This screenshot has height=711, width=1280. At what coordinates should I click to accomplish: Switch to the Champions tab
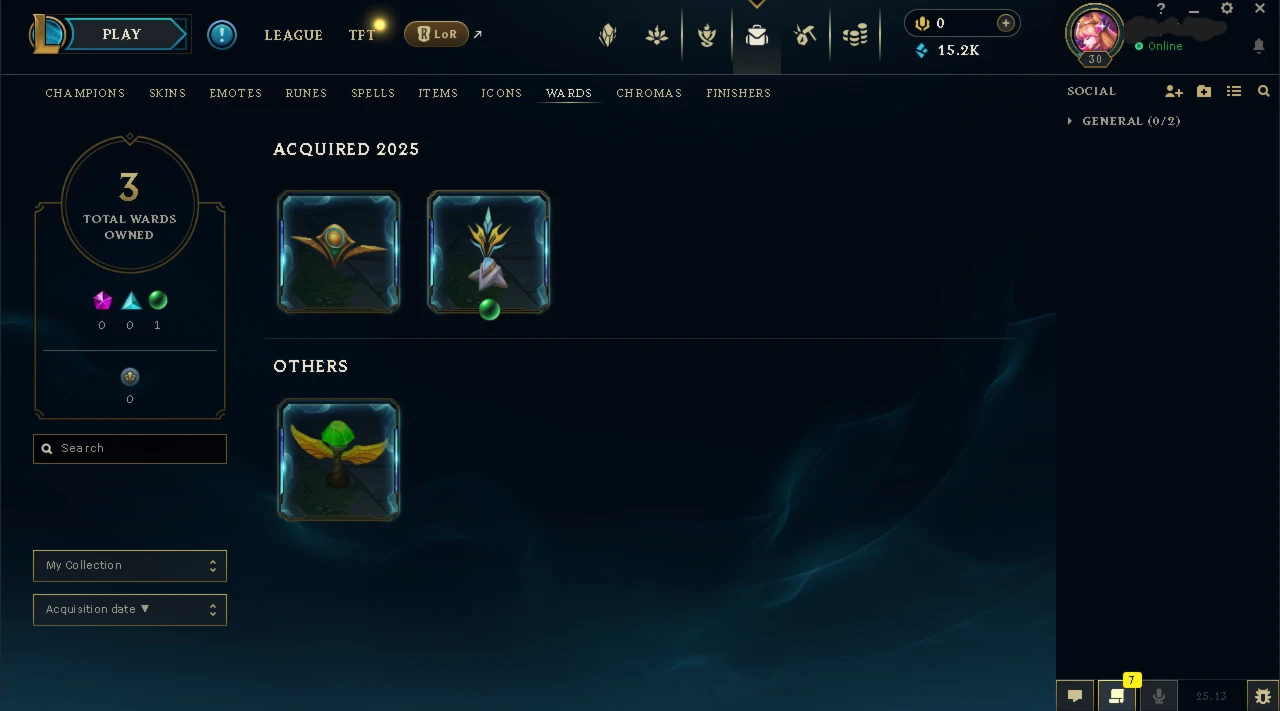pyautogui.click(x=85, y=93)
